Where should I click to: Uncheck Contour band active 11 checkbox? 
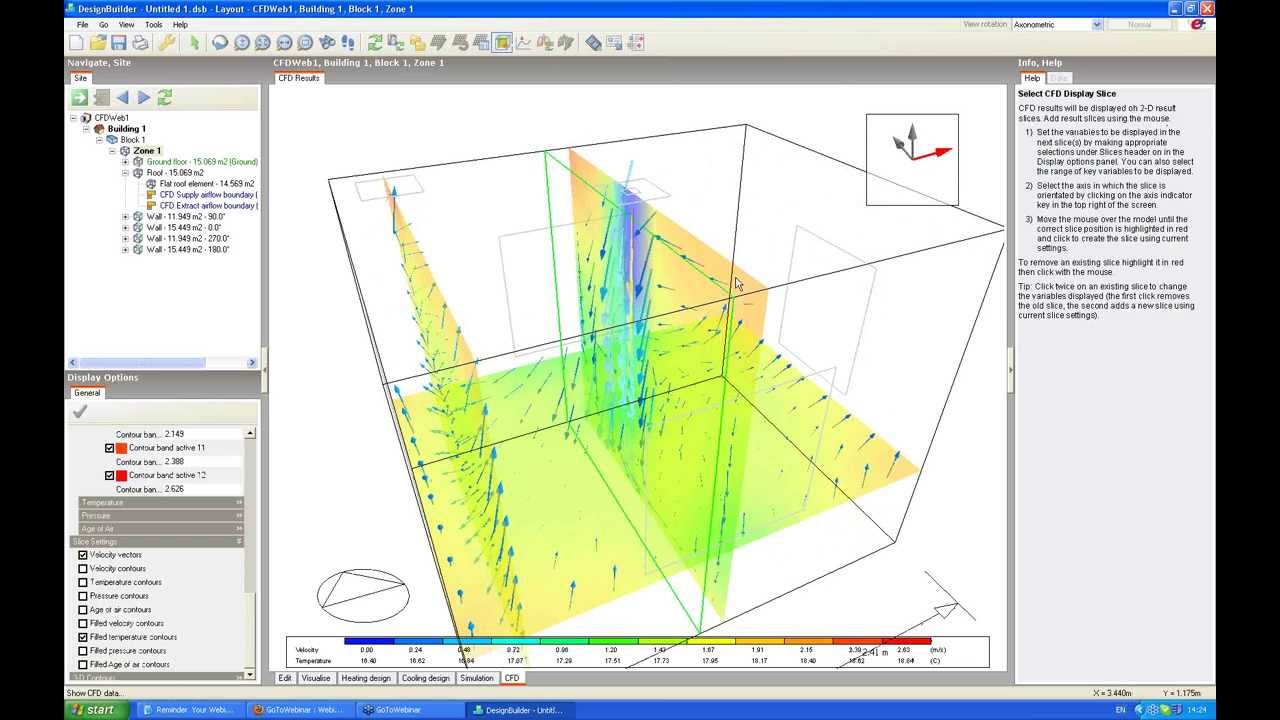tap(110, 448)
